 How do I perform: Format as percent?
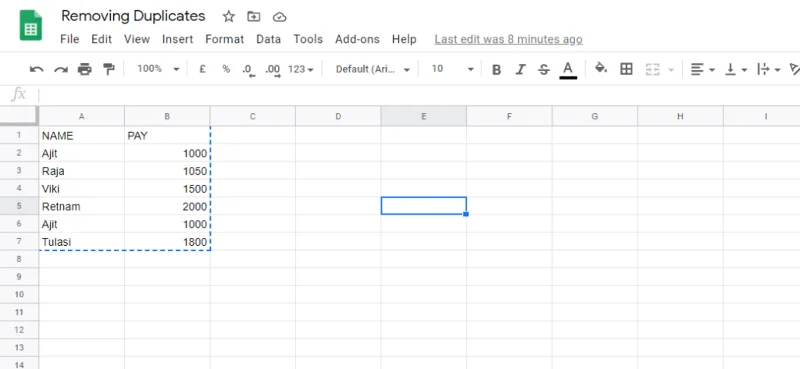point(226,69)
